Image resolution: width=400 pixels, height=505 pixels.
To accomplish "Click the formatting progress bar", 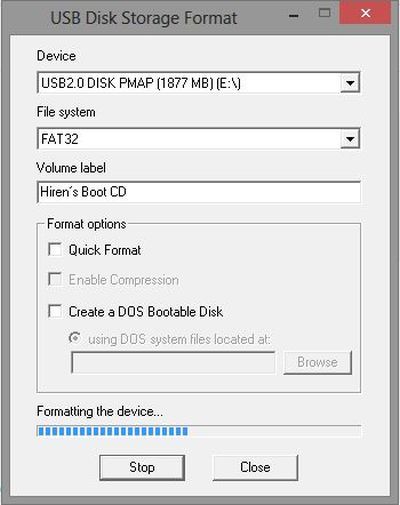I will point(199,431).
